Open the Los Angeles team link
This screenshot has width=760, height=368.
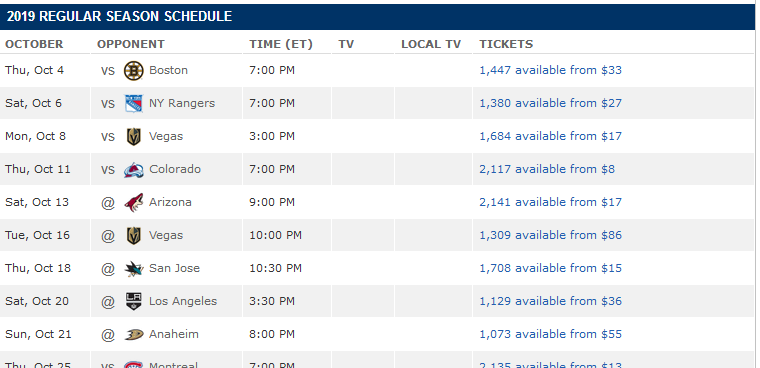(183, 301)
